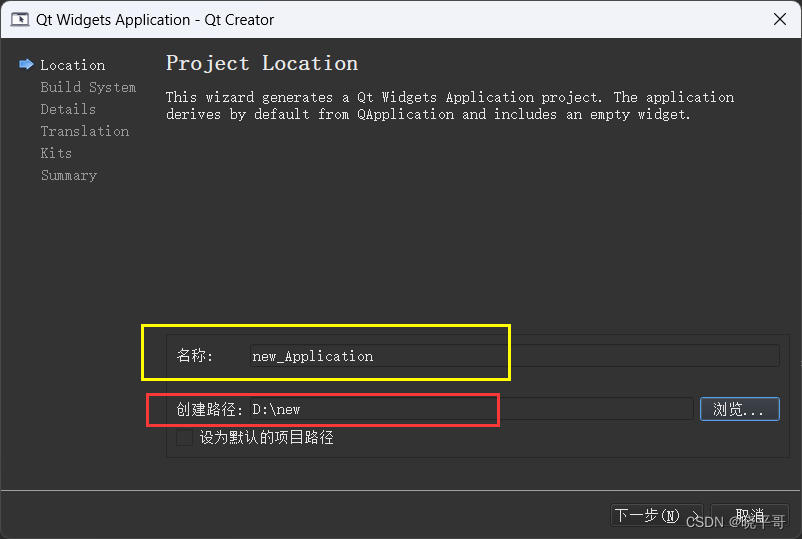Click the 名称: label
The image size is (802, 539).
pyautogui.click(x=194, y=355)
